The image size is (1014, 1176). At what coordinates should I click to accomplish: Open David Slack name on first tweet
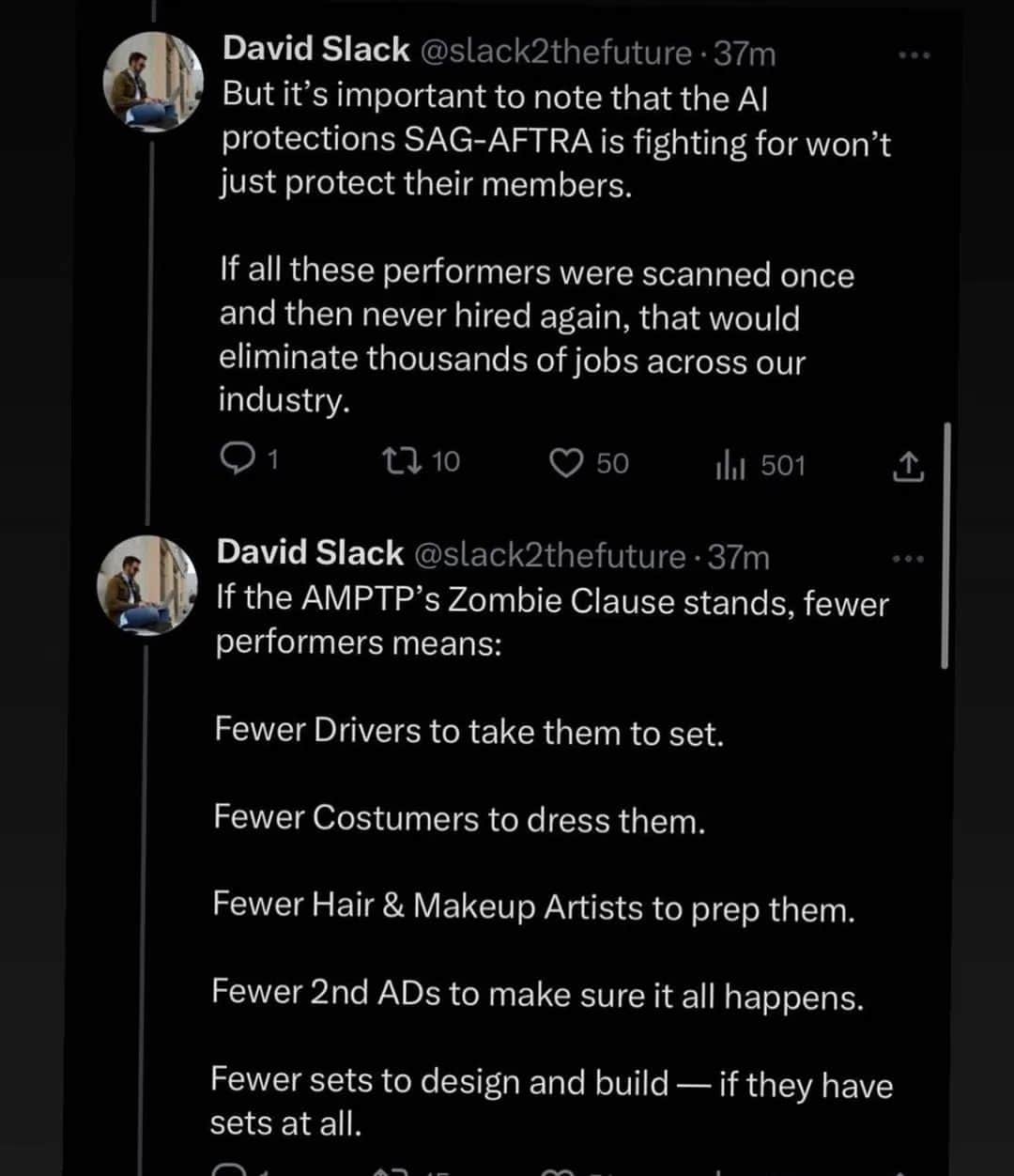pos(316,49)
